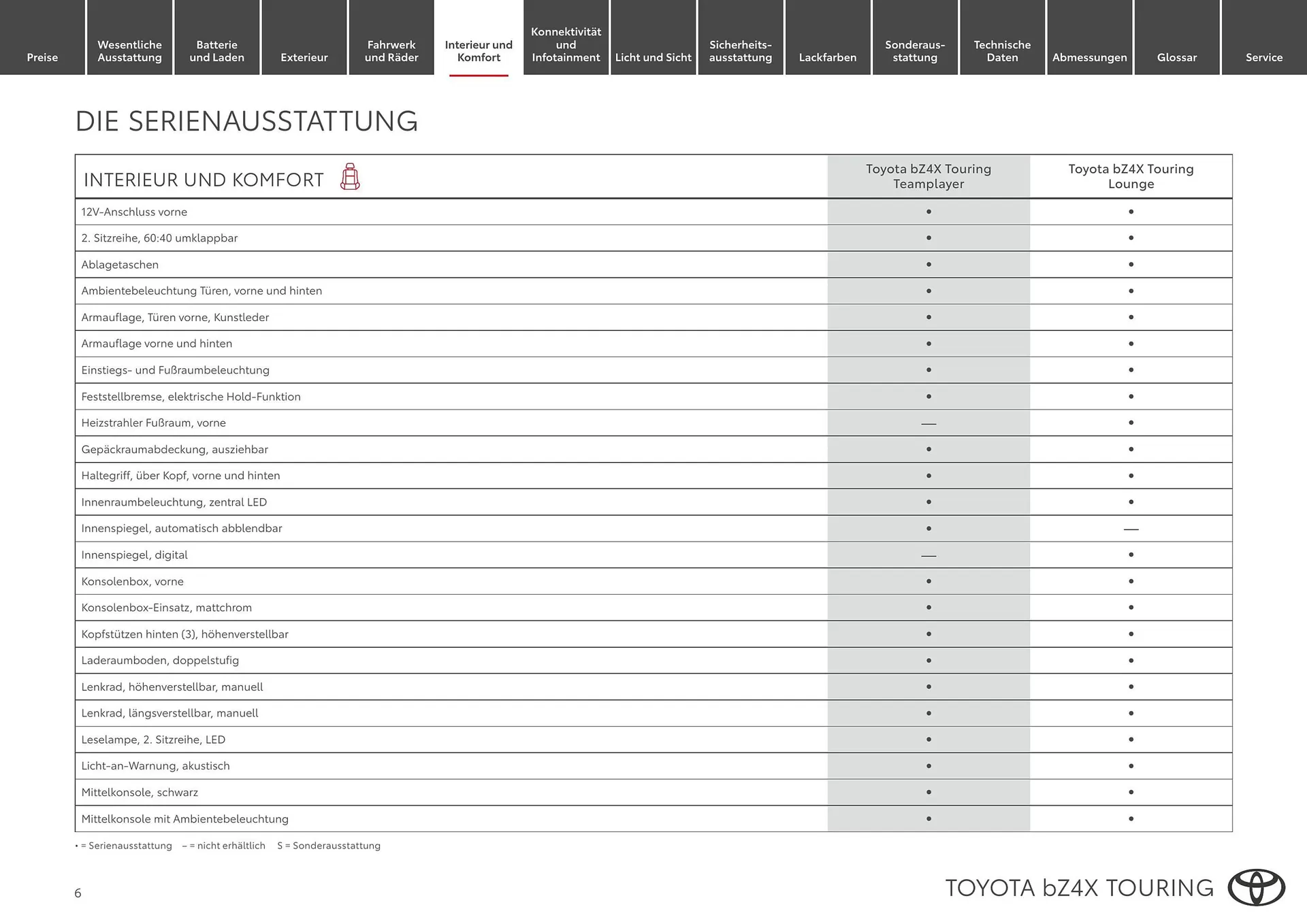Open the Sonderausstattung section
1307x924 pixels.
click(915, 51)
